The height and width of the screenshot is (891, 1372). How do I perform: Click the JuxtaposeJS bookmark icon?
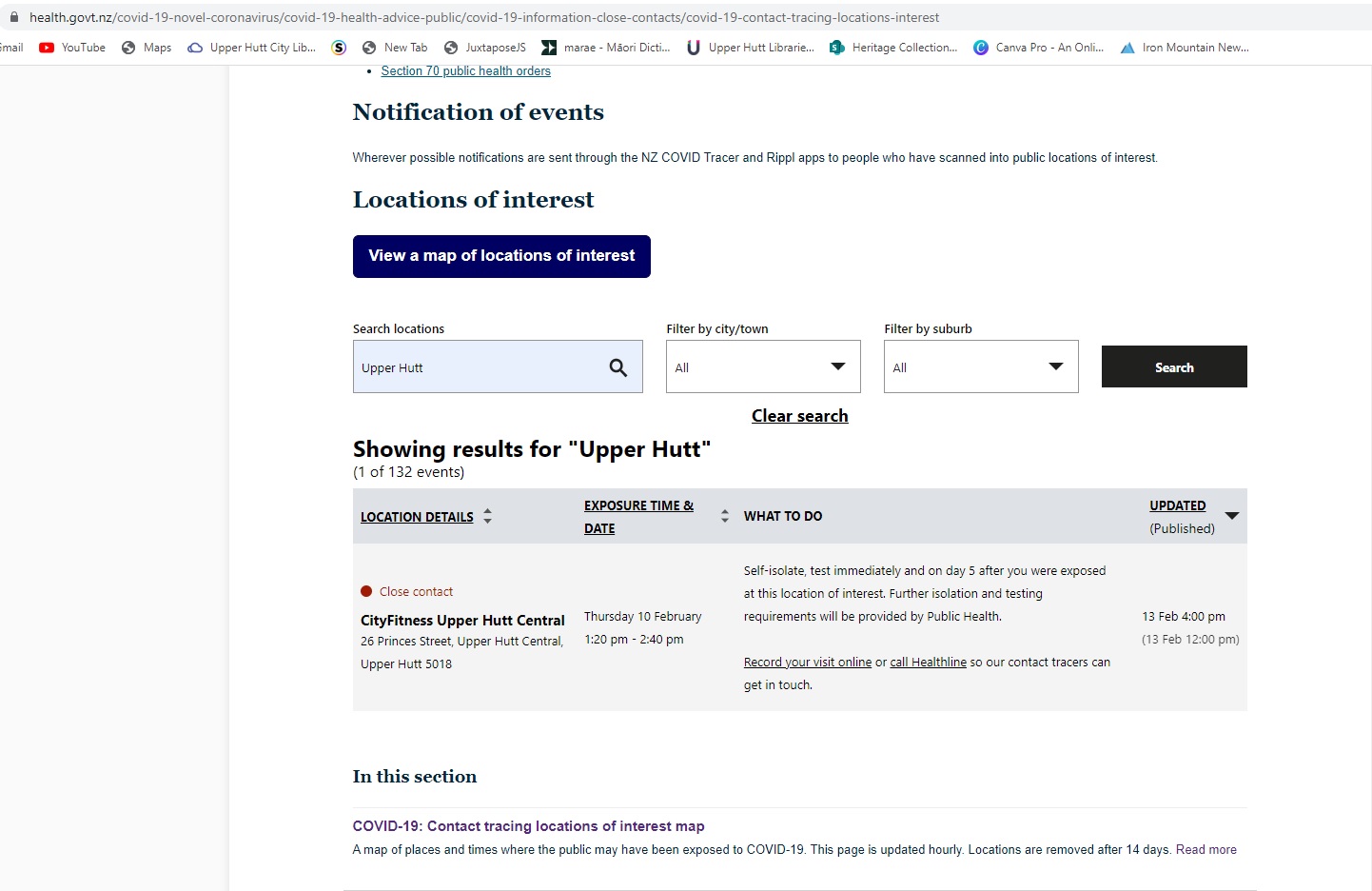[x=451, y=48]
